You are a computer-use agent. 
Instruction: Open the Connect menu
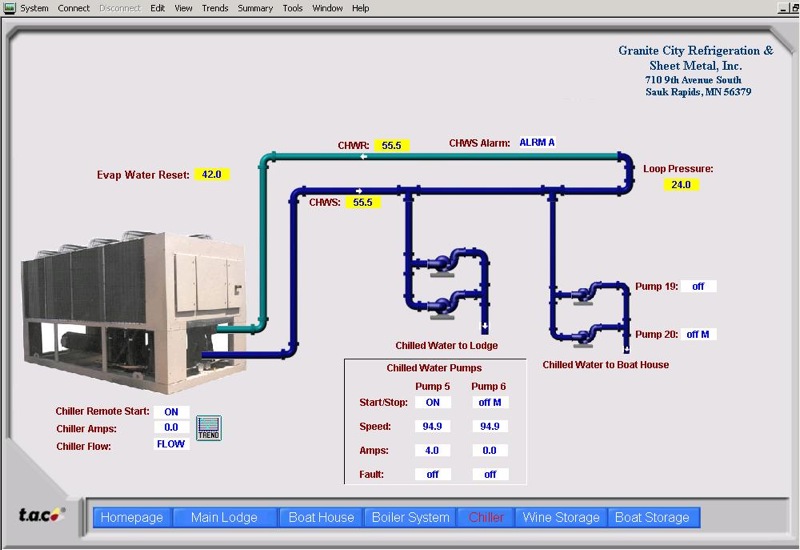click(73, 8)
